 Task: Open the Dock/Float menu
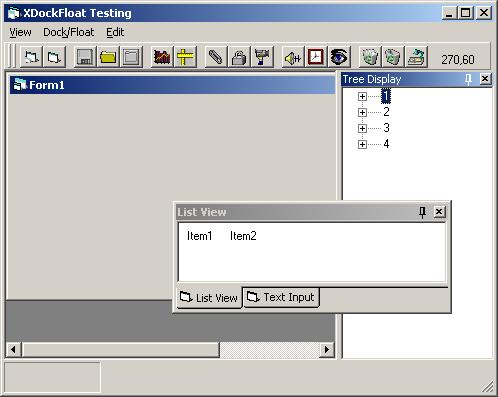pyautogui.click(x=69, y=32)
